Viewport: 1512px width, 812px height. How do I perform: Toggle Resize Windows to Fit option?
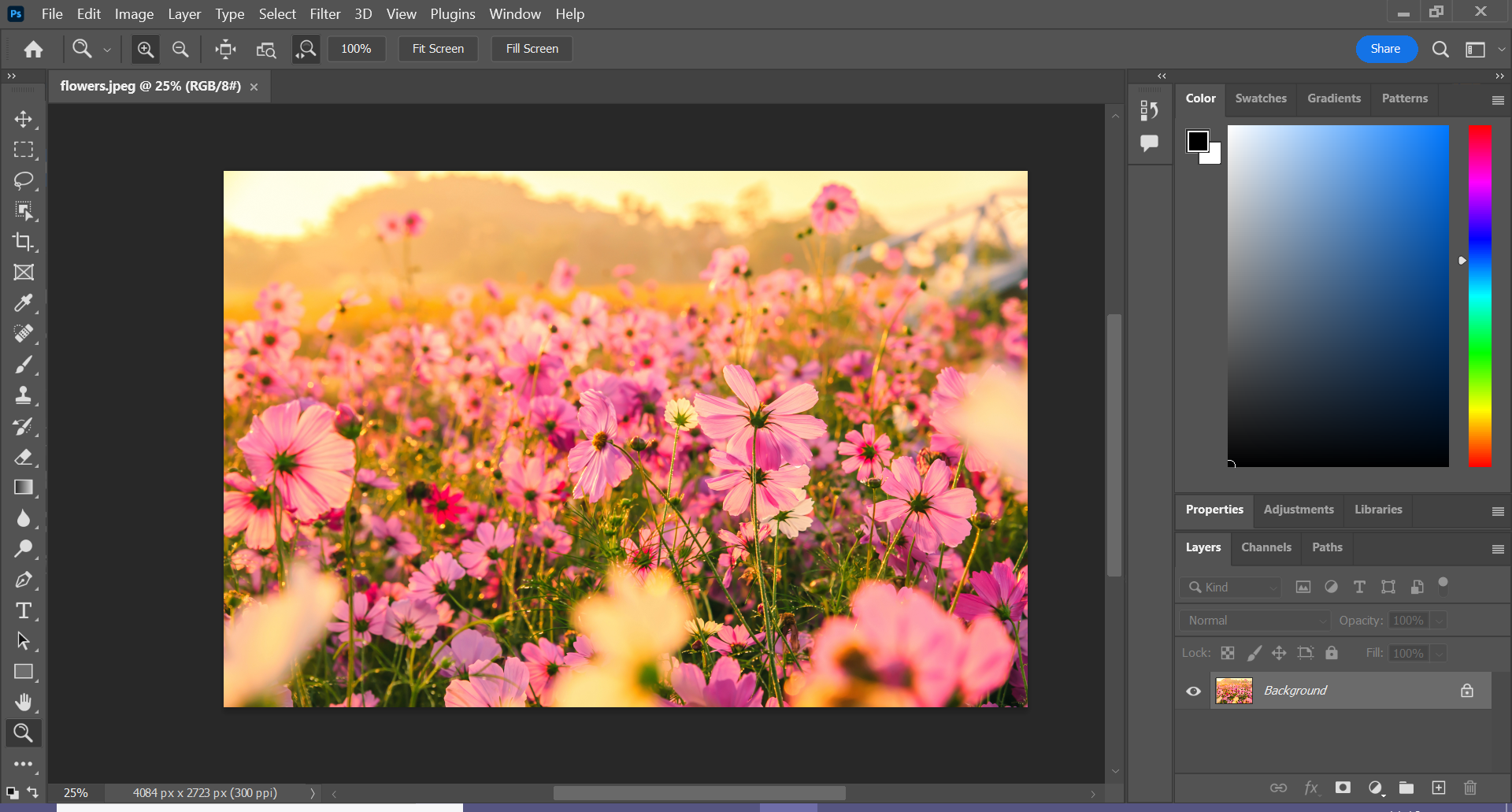[x=226, y=50]
